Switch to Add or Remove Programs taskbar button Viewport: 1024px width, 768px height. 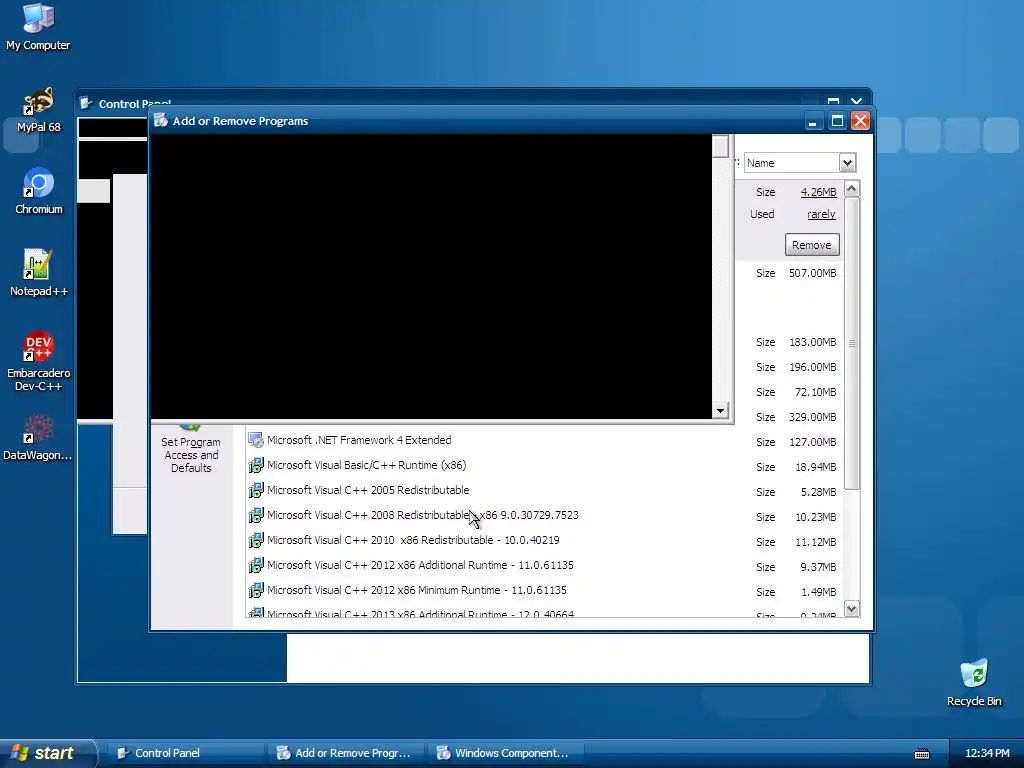click(x=345, y=753)
